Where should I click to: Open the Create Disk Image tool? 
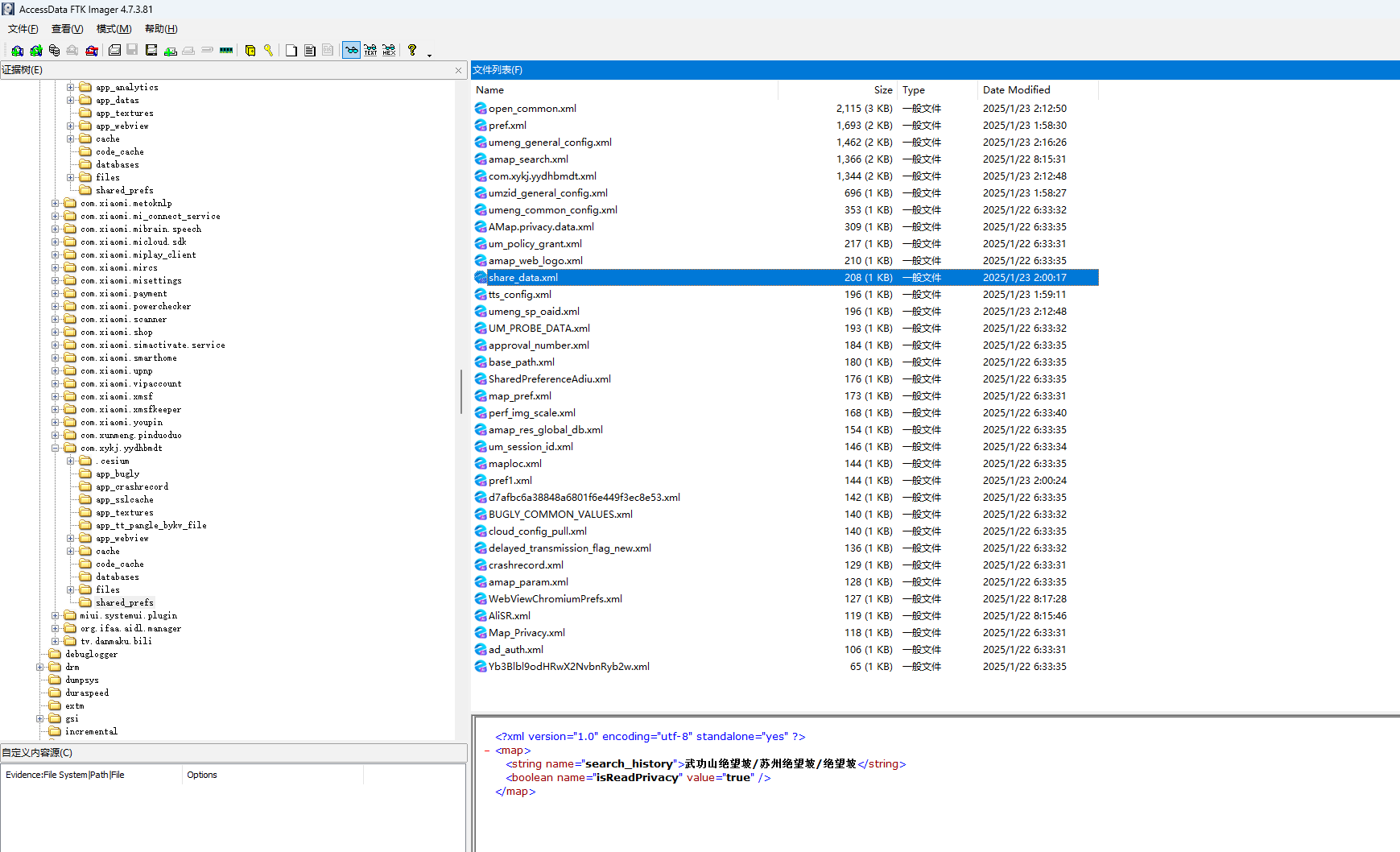click(114, 51)
